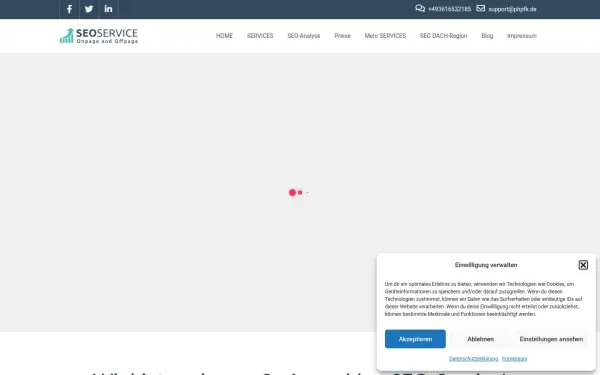Screen dimensions: 600x375
Task: Open Impressum in the navigation bar
Action: coord(522,36)
